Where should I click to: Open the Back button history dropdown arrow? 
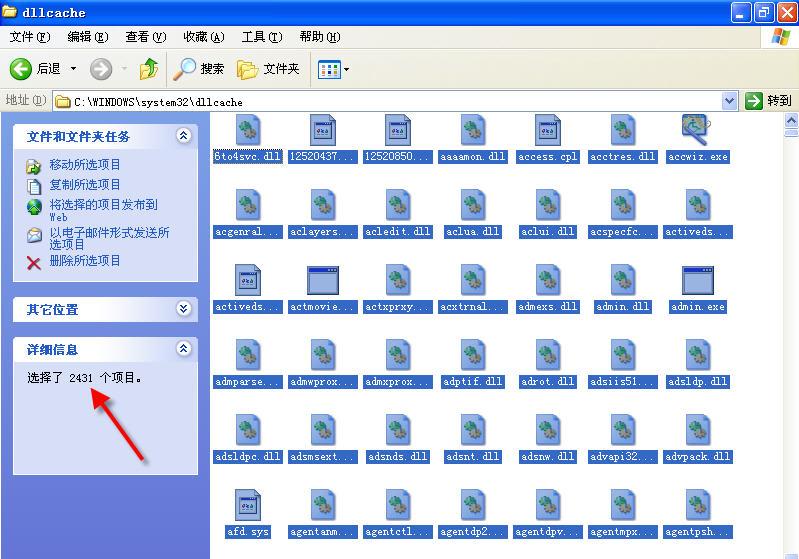coord(73,69)
